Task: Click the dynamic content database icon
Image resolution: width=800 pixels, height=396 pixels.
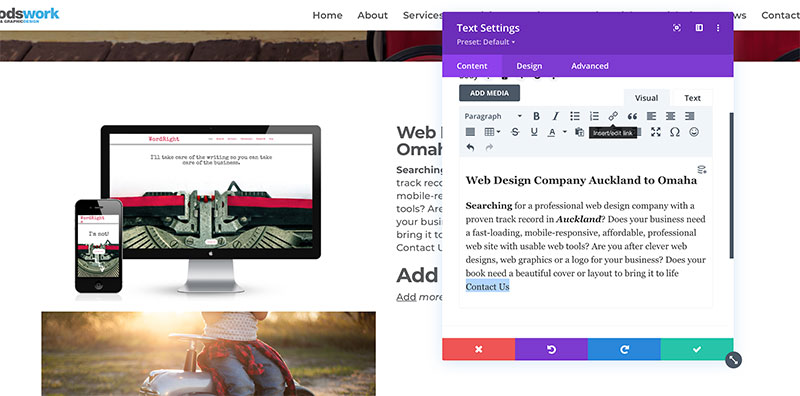Action: coord(702,169)
